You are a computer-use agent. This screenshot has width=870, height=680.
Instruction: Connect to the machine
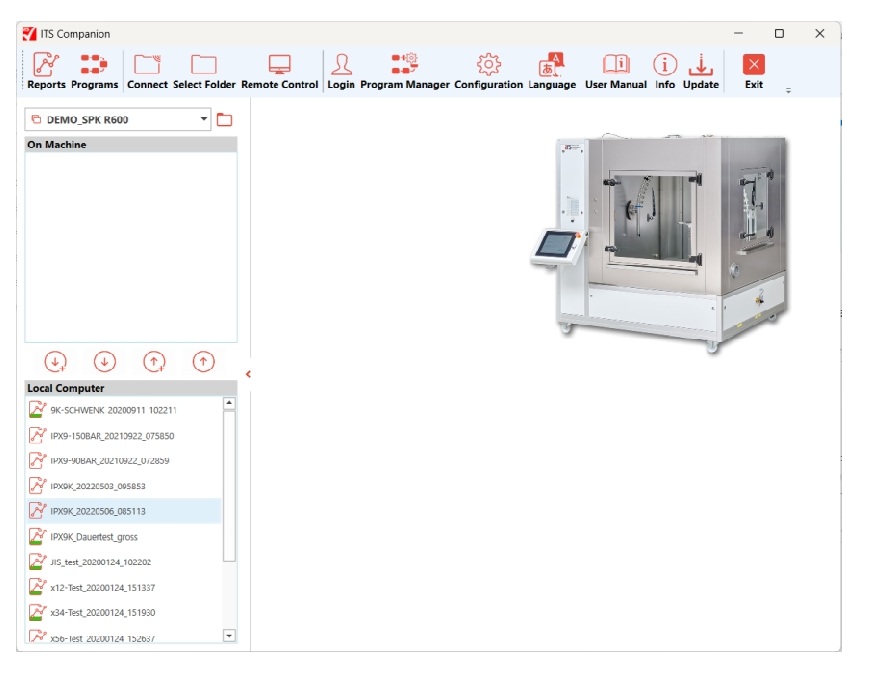[x=147, y=71]
